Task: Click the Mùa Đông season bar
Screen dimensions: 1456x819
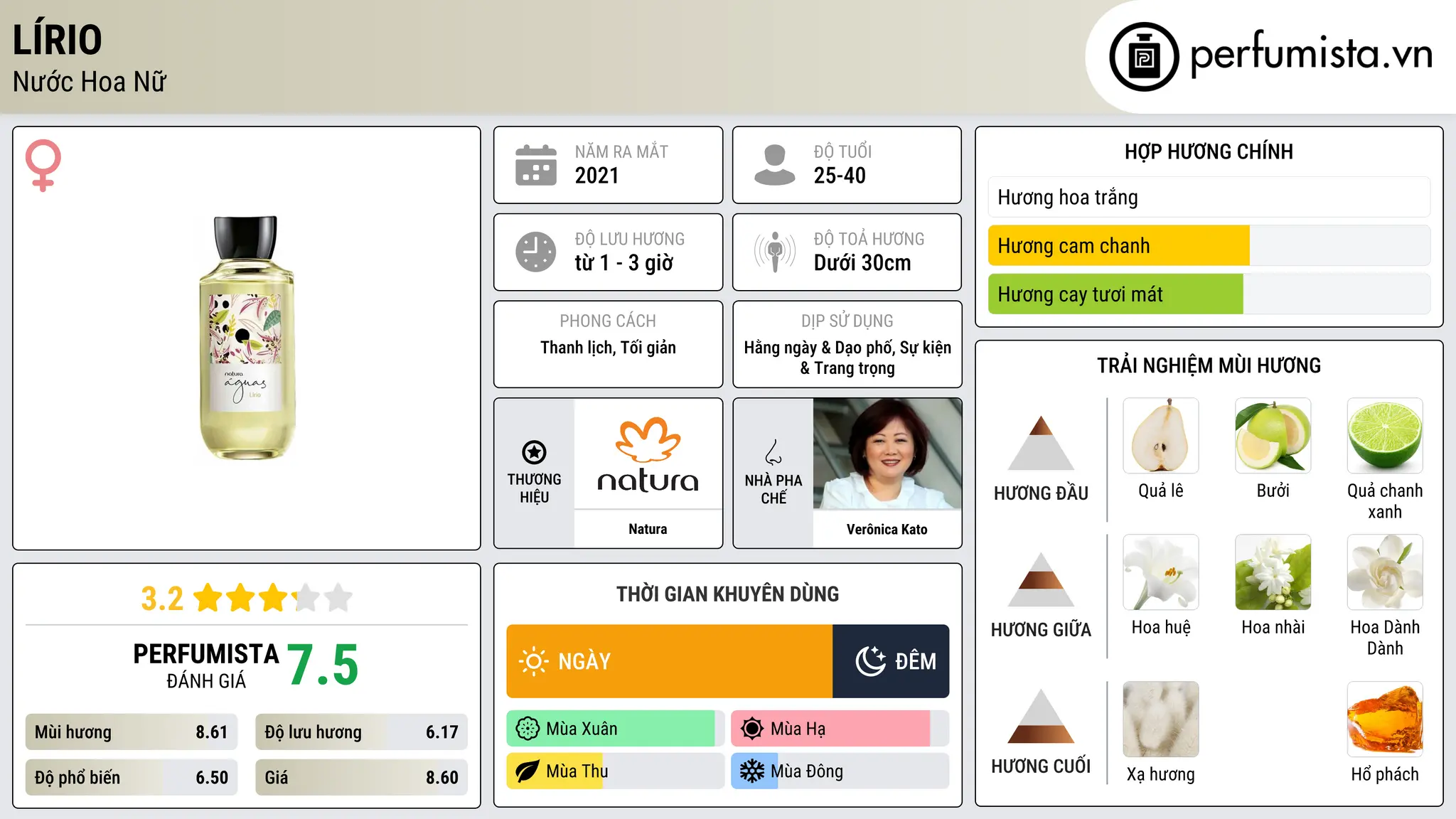Action: point(840,771)
